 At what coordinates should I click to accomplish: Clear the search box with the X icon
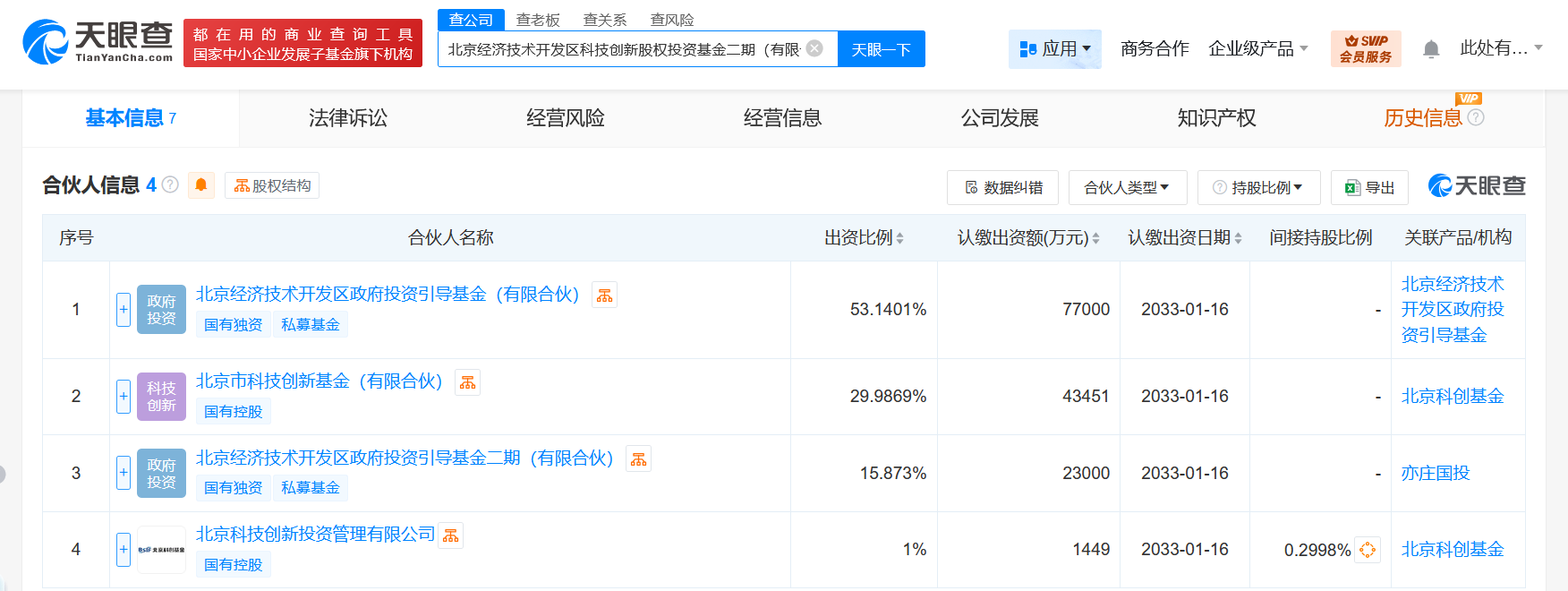coord(814,48)
